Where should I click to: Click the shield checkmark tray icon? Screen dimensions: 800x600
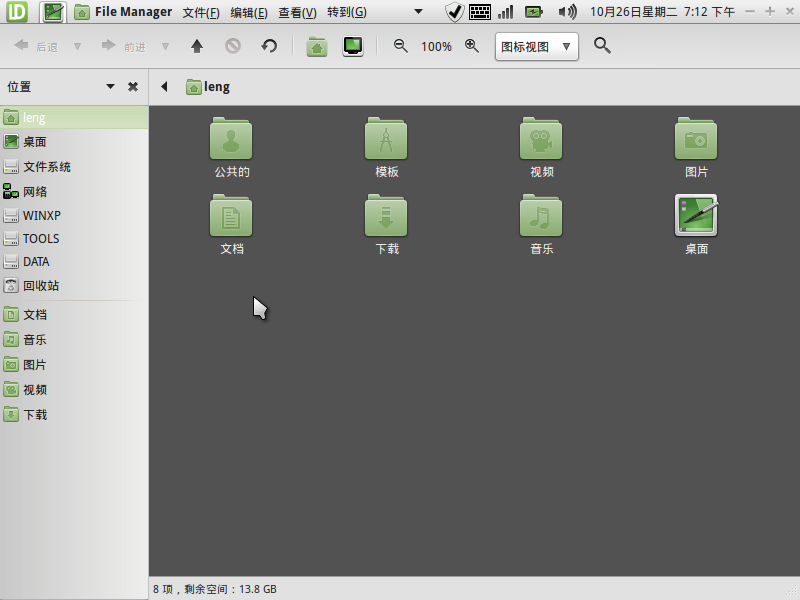coord(454,12)
